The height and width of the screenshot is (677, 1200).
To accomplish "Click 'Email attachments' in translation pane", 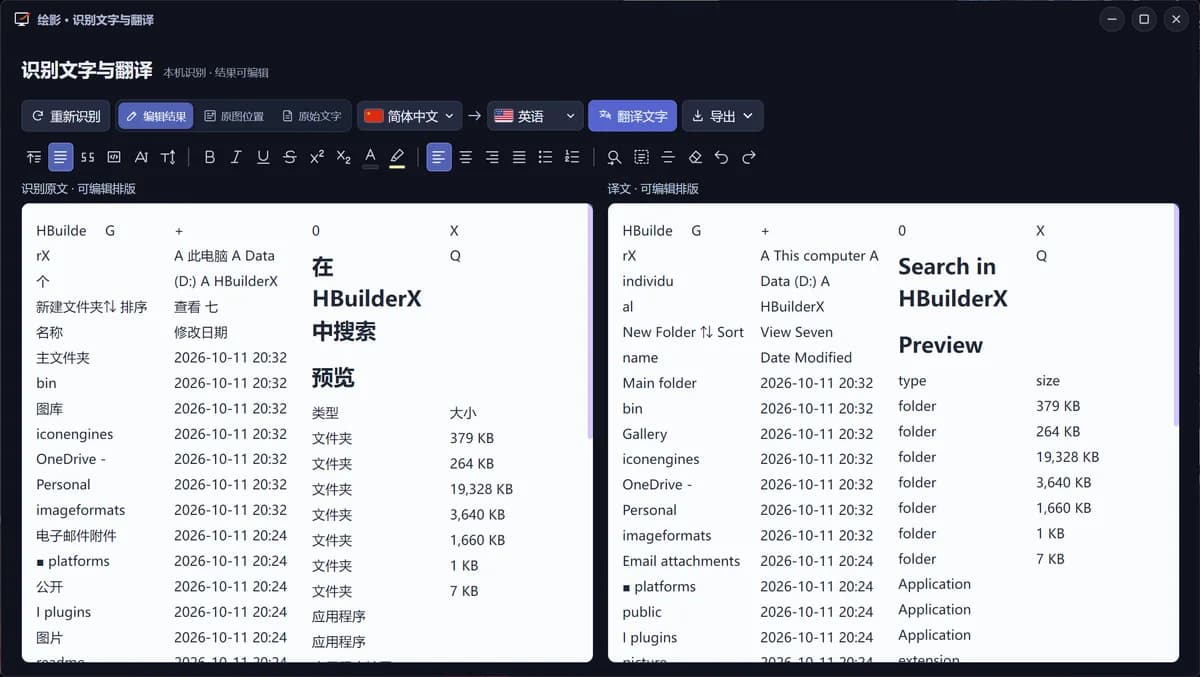I will pyautogui.click(x=681, y=561).
